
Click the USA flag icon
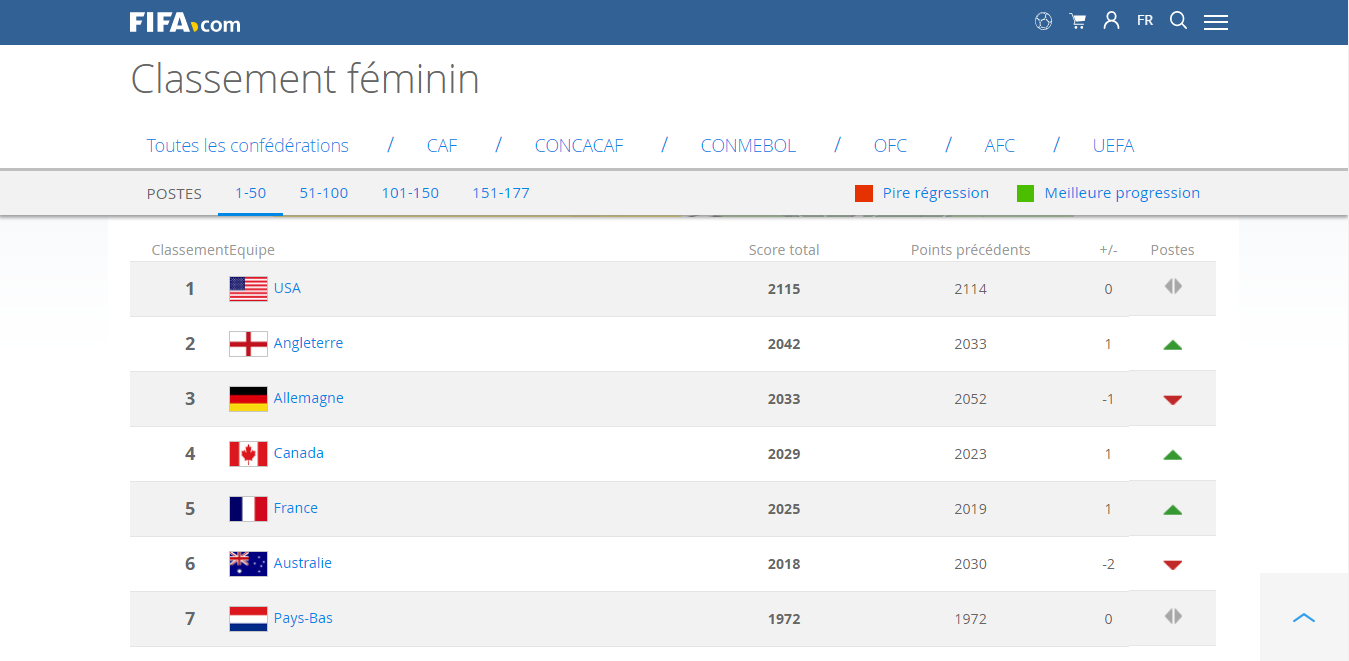[x=248, y=289]
